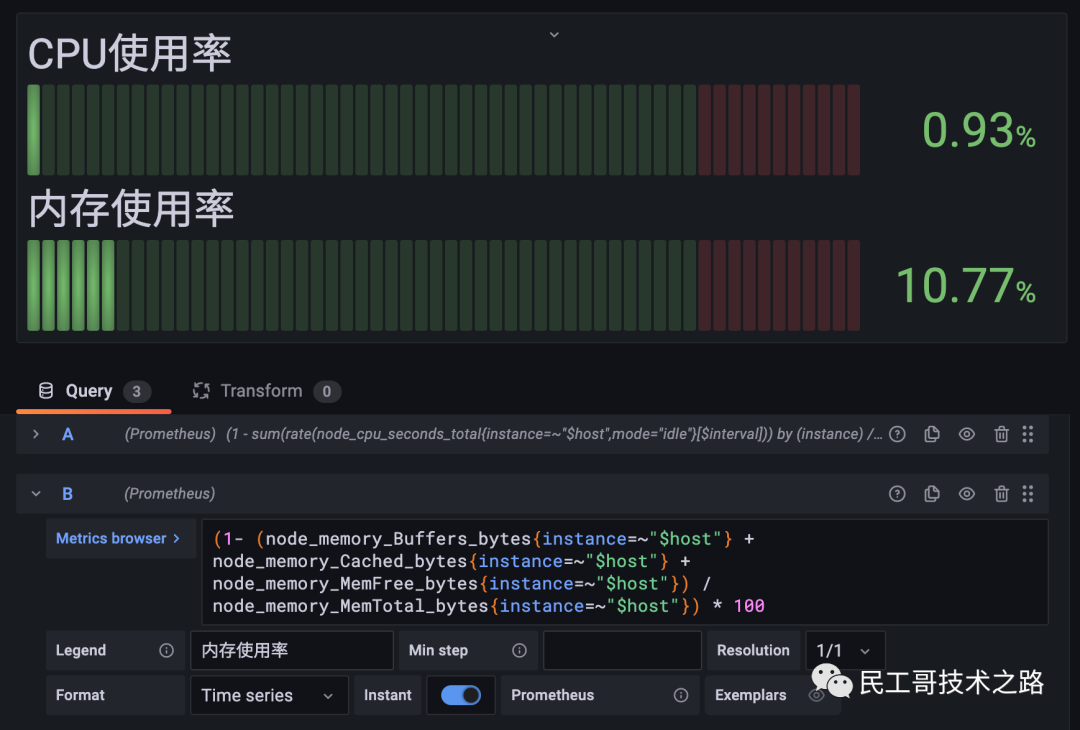This screenshot has height=730, width=1080.
Task: Collapse query B row
Action: click(x=36, y=493)
